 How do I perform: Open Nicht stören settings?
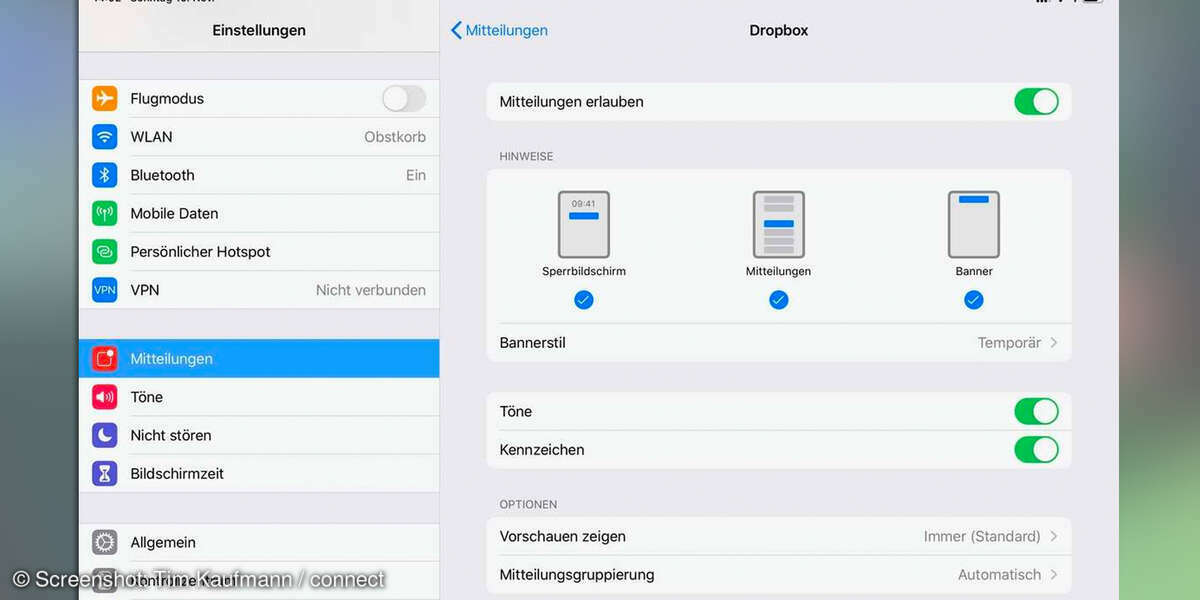point(259,435)
